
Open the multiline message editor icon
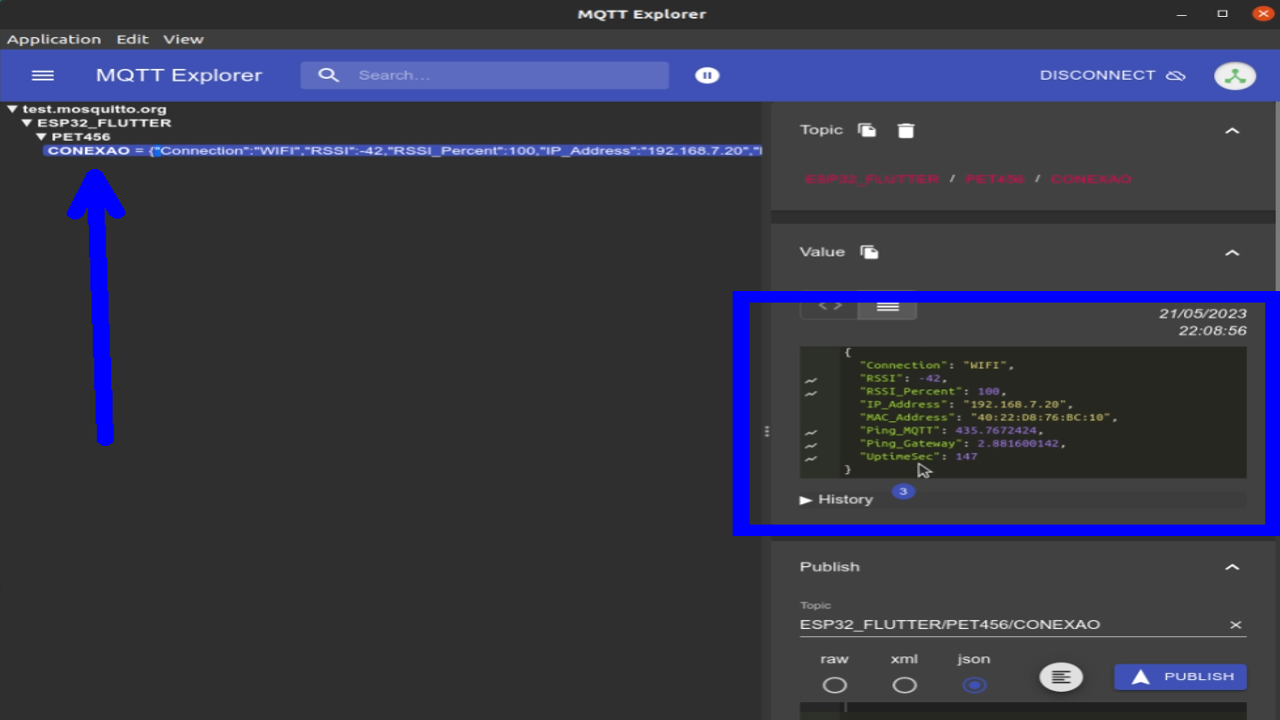pyautogui.click(x=1060, y=676)
